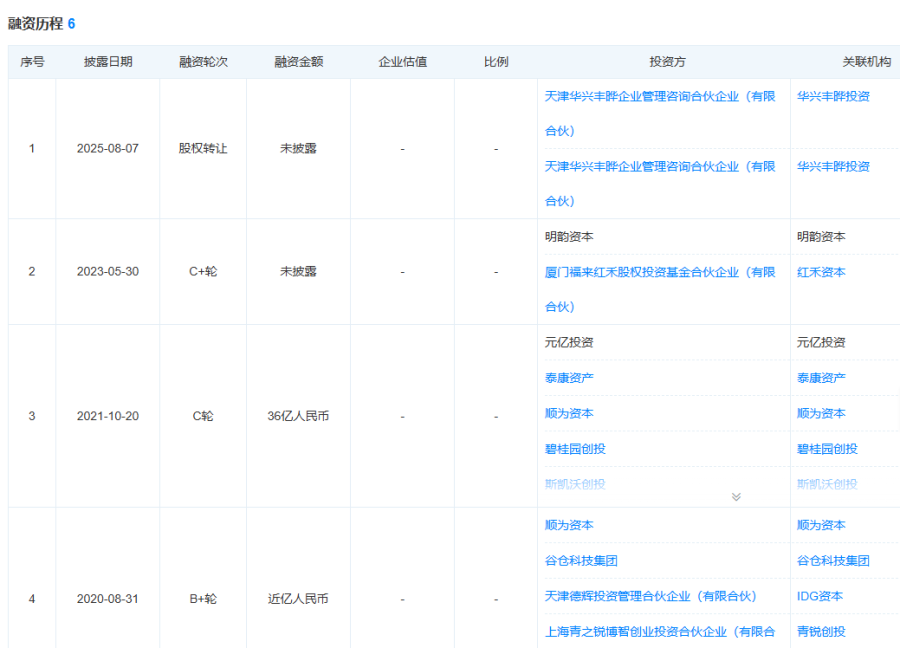
Task: Click the 关联机构 column header
Action: tap(866, 61)
